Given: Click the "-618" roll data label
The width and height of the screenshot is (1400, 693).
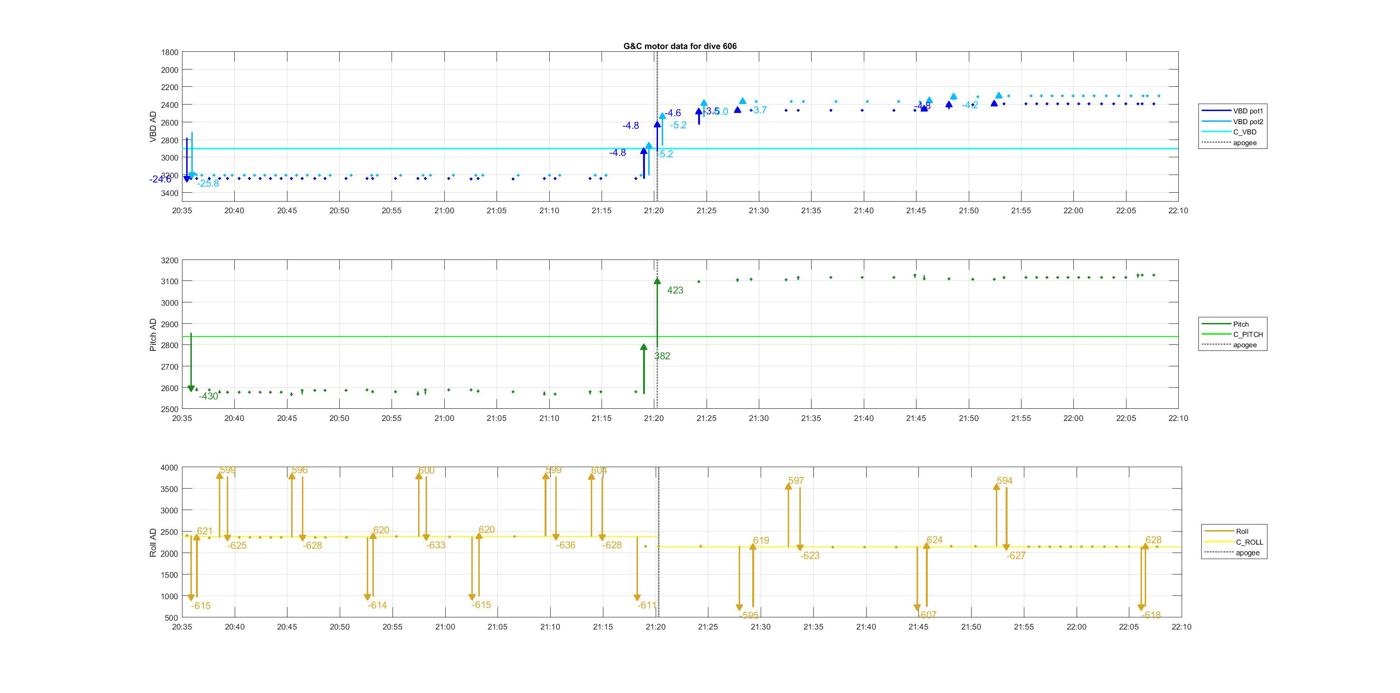Looking at the screenshot, I should 1151,616.
